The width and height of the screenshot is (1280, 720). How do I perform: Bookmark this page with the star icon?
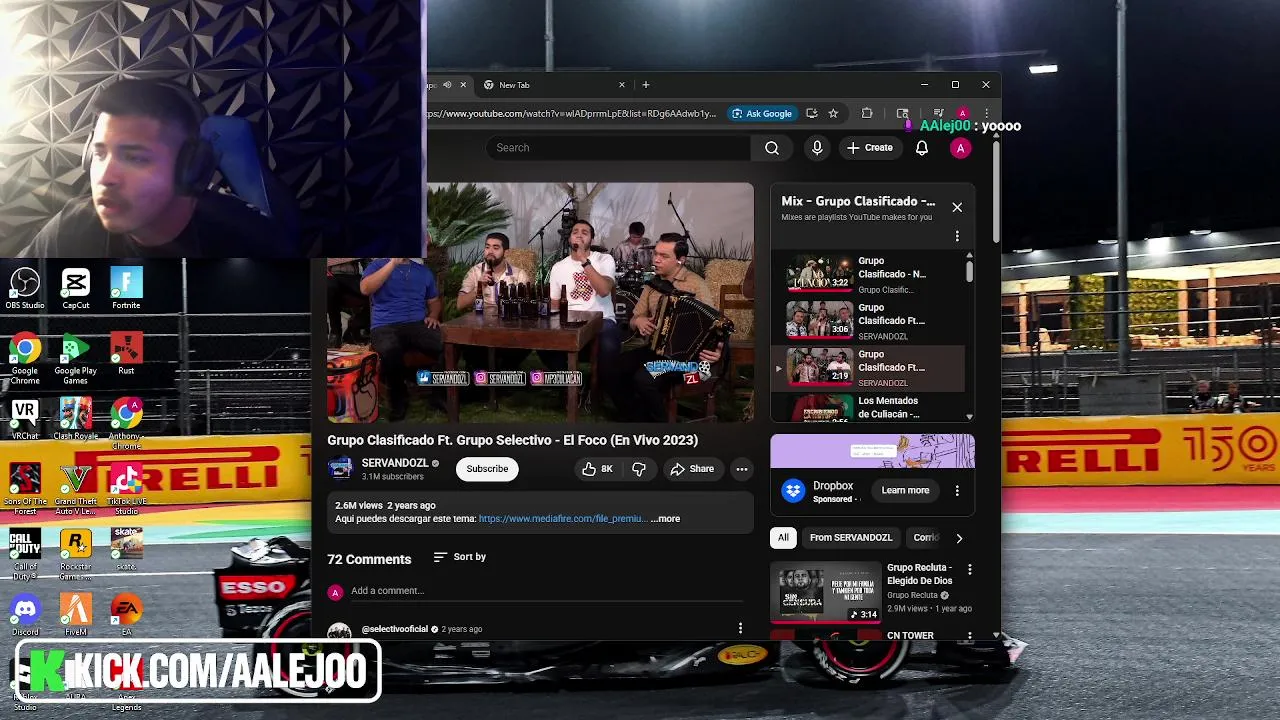pyautogui.click(x=833, y=113)
